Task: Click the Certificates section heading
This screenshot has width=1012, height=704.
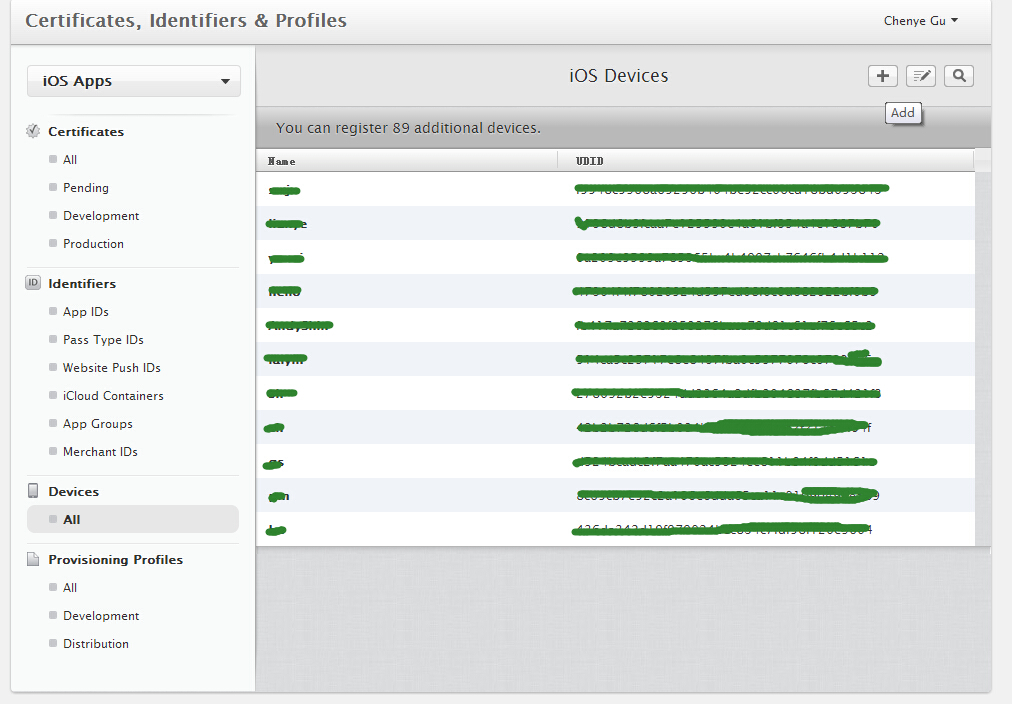Action: (x=86, y=131)
